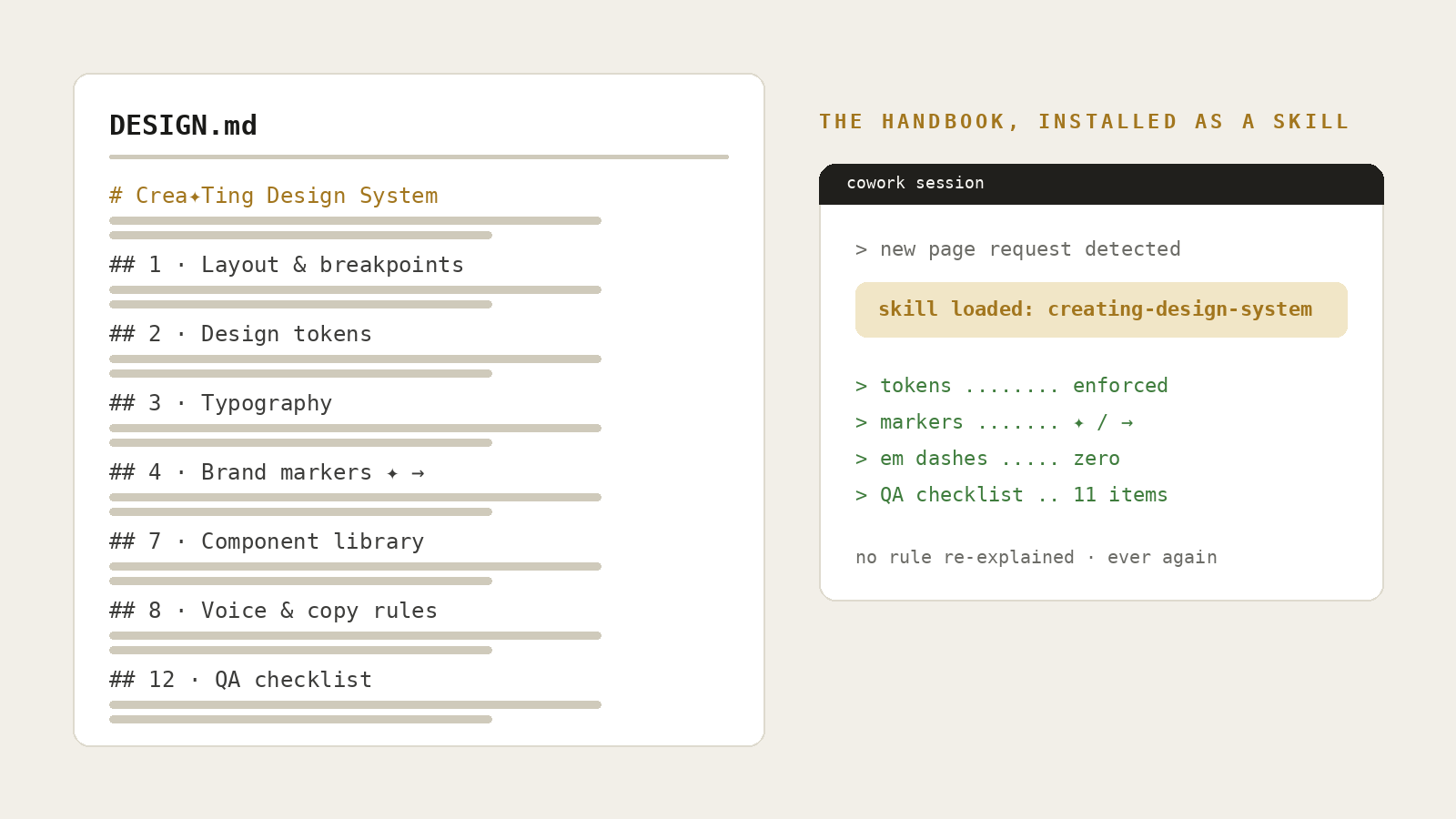Click 'THE HANDBOOK, INSTALLED AS A SKILL' caption
This screenshot has height=819, width=1456.
(1084, 122)
